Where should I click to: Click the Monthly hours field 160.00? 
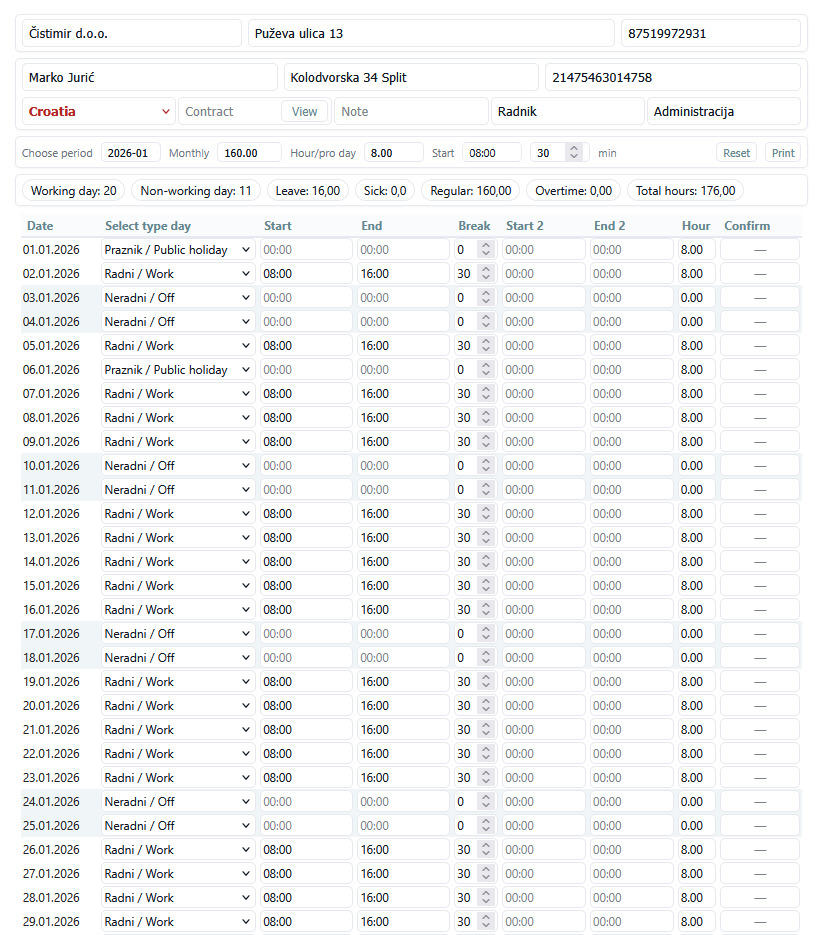click(x=249, y=153)
